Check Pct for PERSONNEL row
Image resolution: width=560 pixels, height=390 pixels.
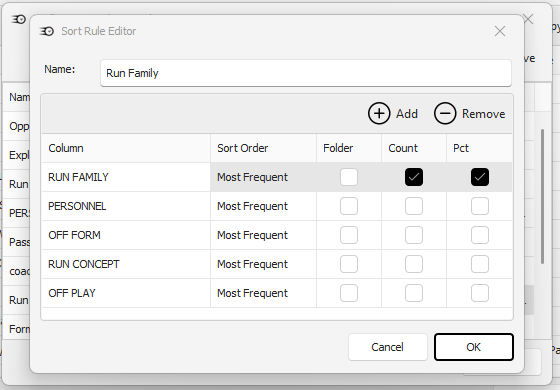pos(480,206)
